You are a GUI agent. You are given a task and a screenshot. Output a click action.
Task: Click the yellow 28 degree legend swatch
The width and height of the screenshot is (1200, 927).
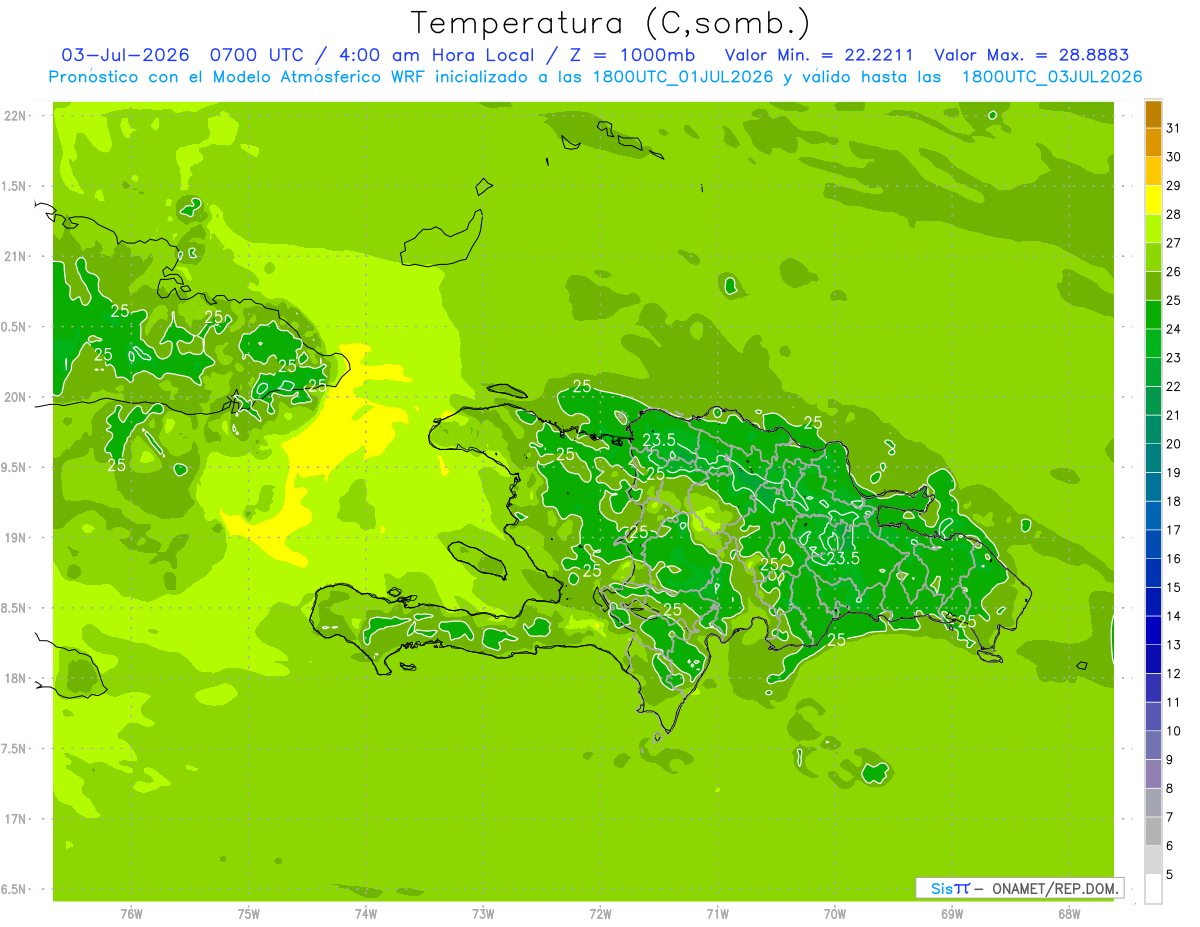click(1153, 201)
